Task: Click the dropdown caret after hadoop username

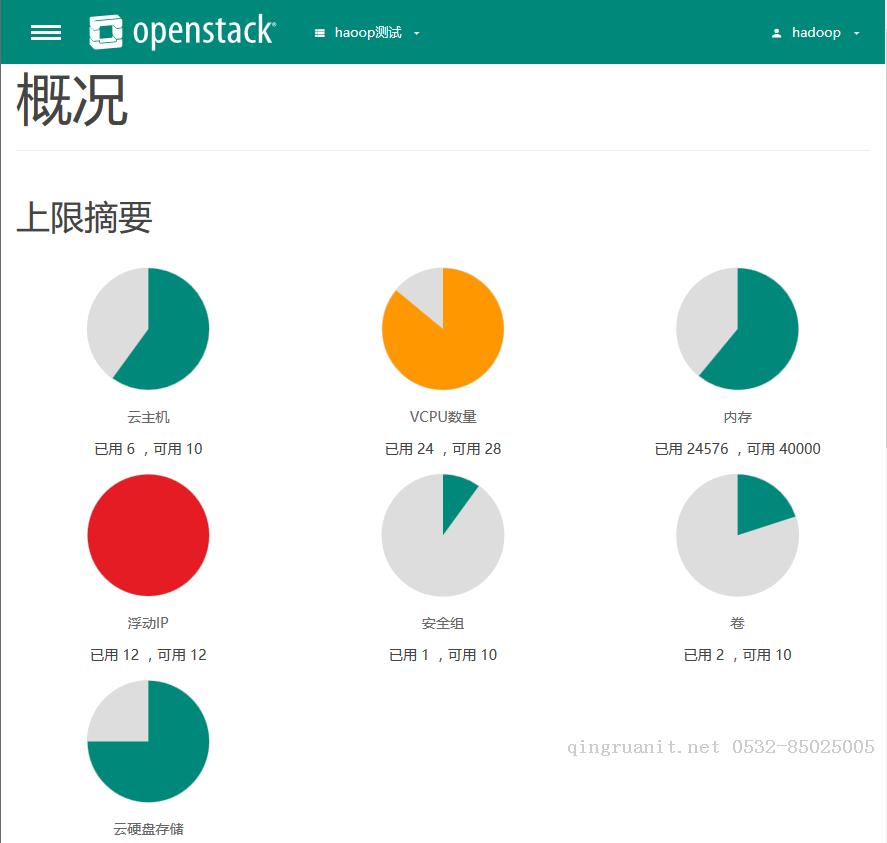Action: [857, 33]
